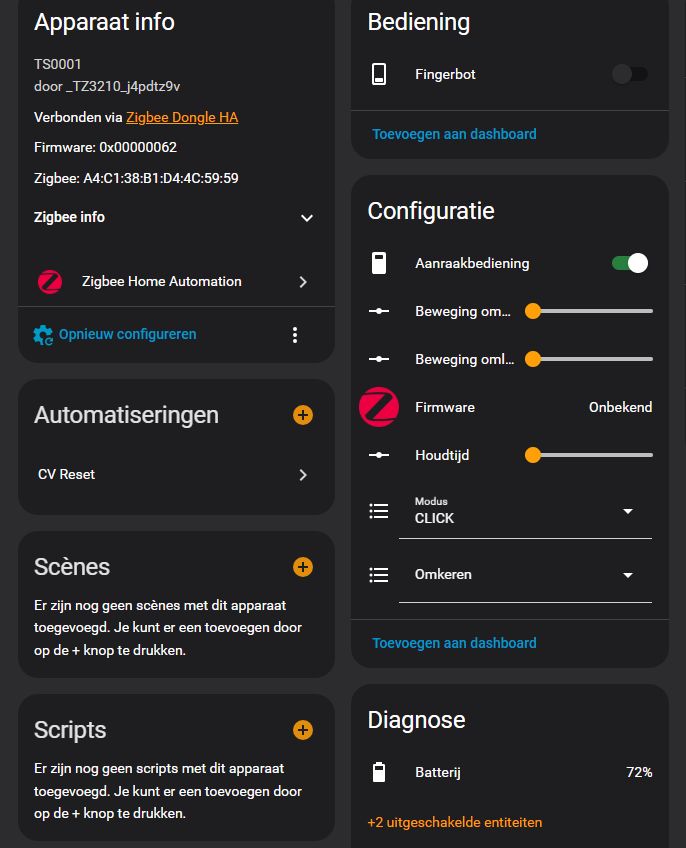
Task: Click the Fingerbot device icon
Action: [x=379, y=74]
